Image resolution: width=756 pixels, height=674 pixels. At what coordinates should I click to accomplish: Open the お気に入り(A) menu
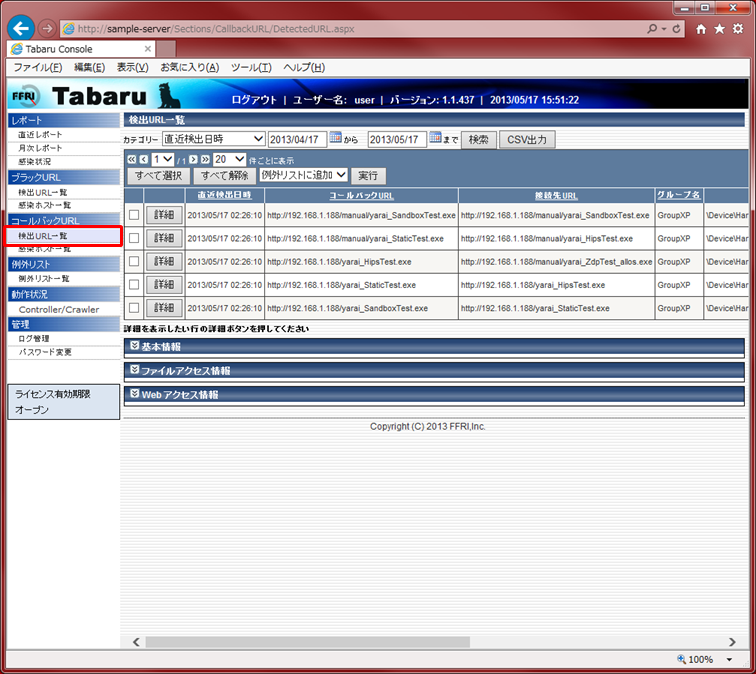(189, 67)
